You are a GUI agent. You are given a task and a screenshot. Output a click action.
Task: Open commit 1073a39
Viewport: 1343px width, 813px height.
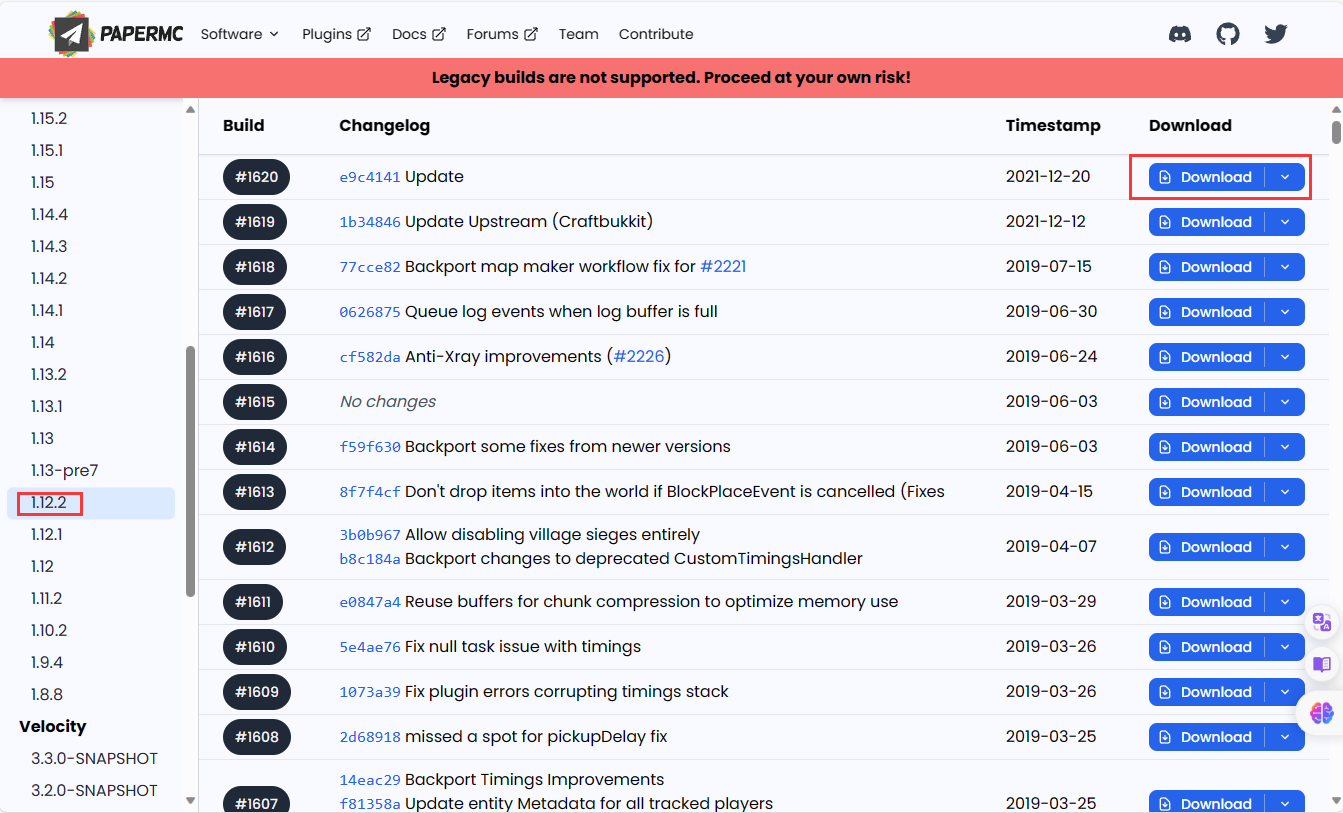[x=370, y=692]
